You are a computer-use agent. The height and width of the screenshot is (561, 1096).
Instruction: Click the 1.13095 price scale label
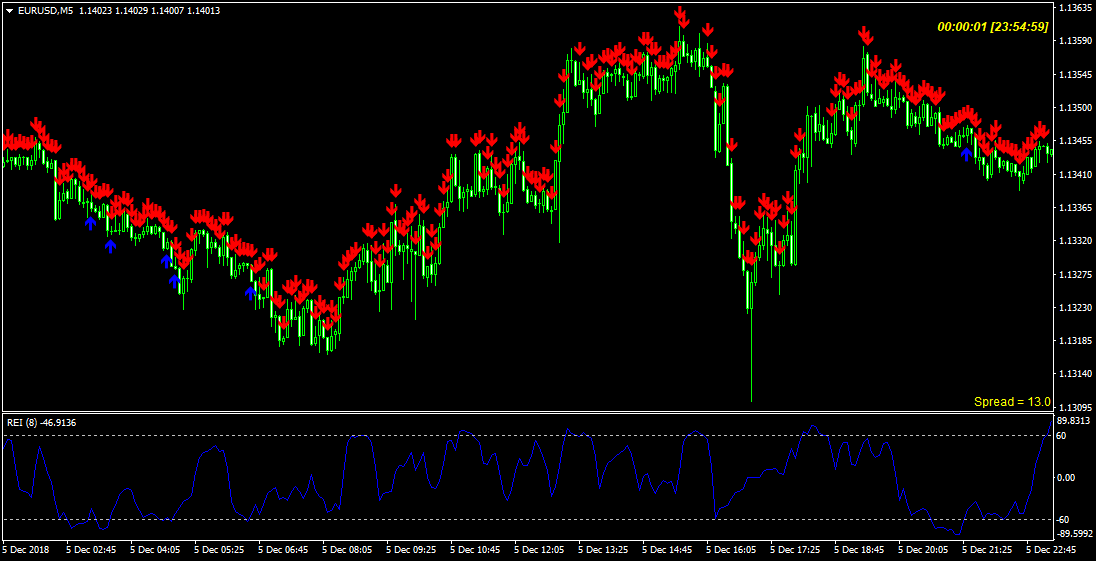(1072, 407)
